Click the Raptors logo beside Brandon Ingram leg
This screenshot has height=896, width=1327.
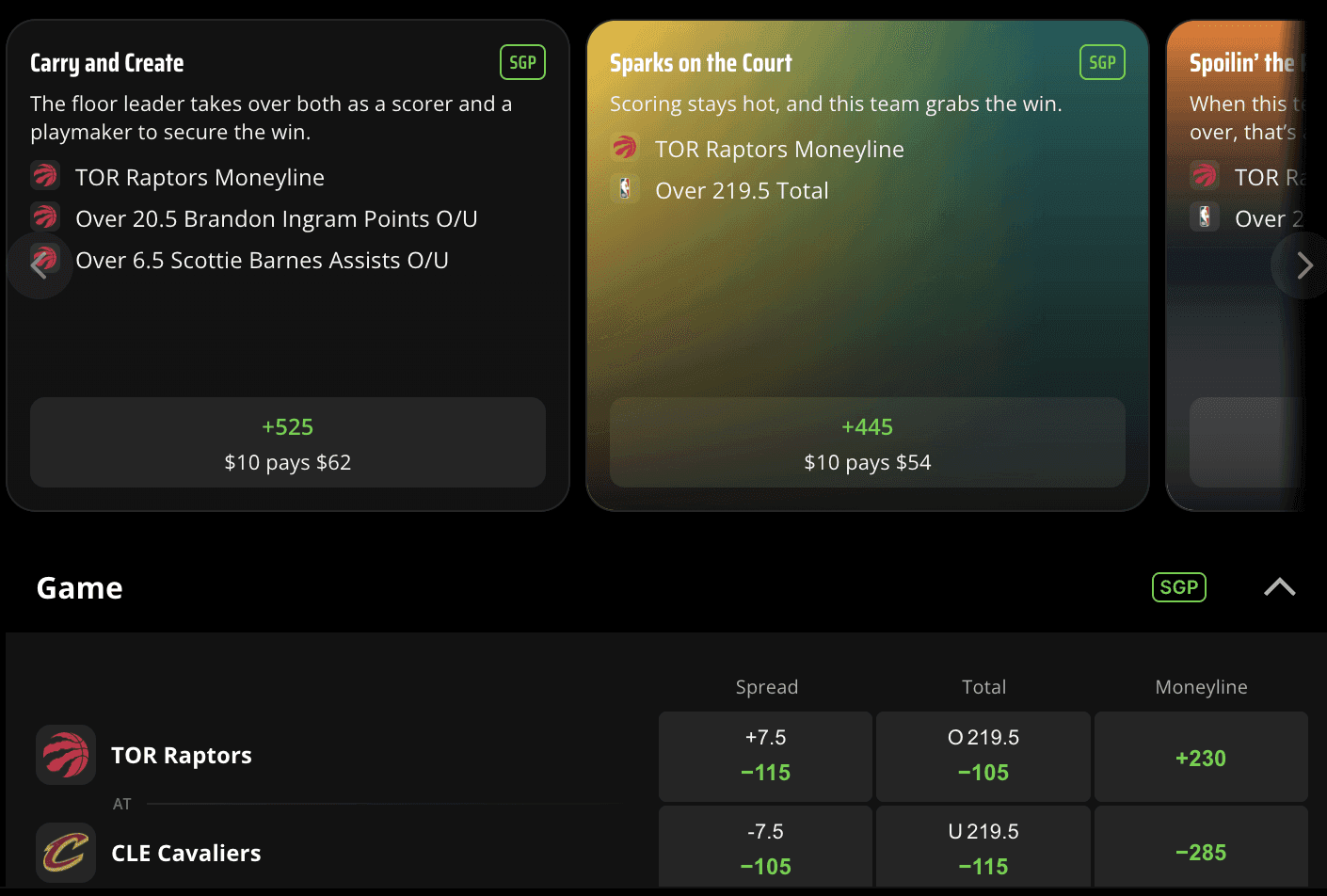coord(45,218)
